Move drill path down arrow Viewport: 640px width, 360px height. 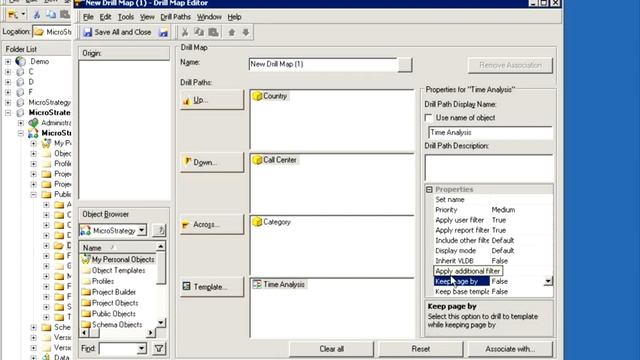coord(246,32)
